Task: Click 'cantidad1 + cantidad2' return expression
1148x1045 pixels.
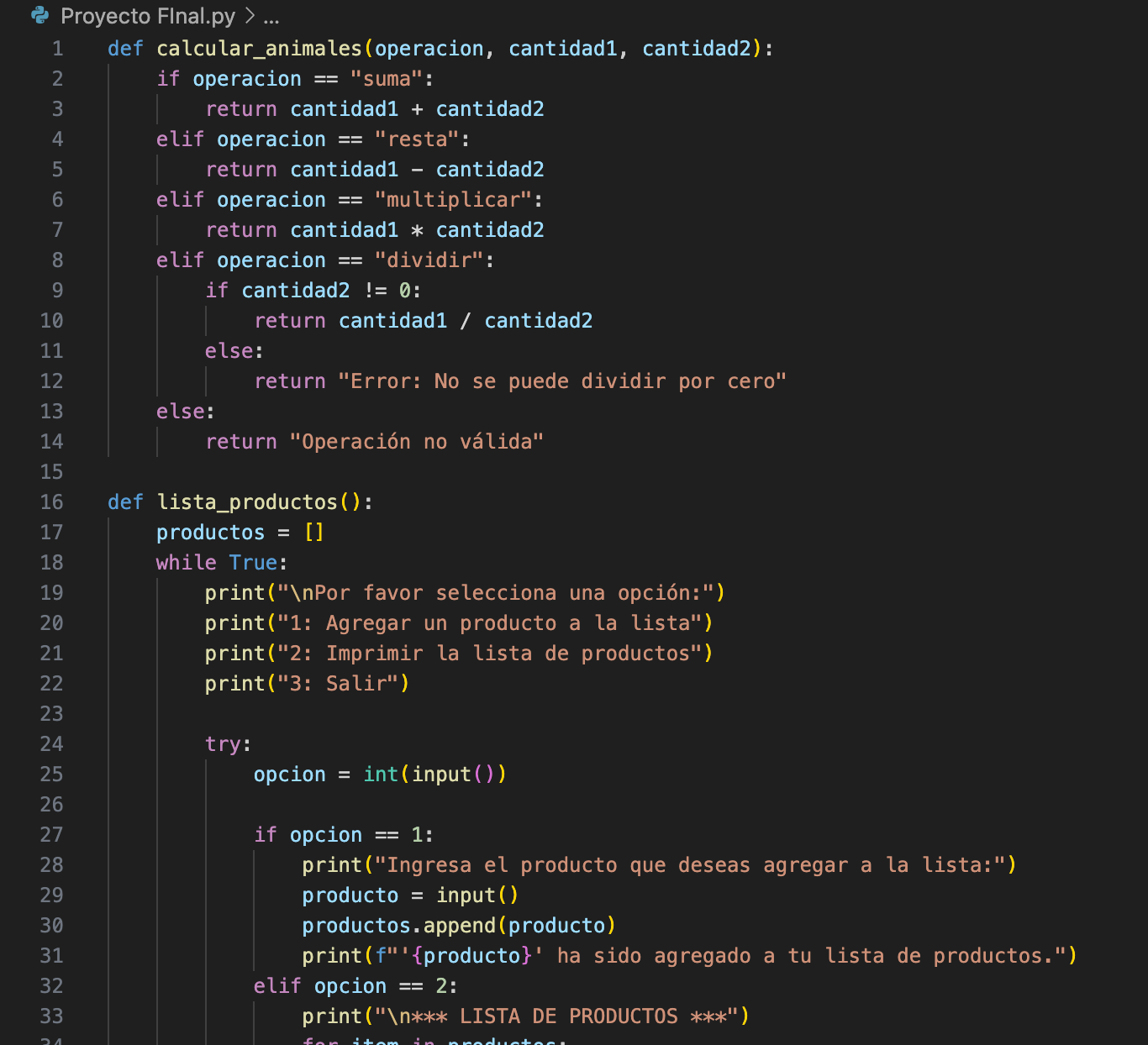Action: [x=417, y=109]
